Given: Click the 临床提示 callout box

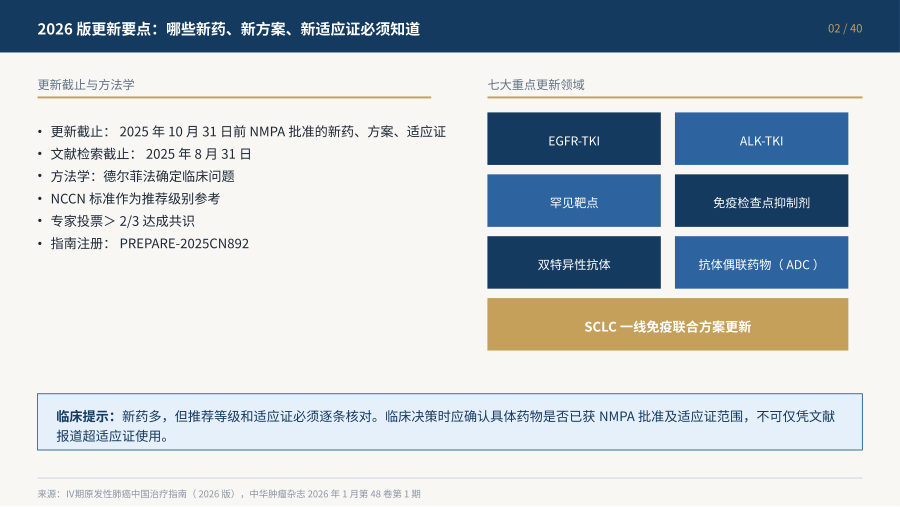Looking at the screenshot, I should (x=450, y=422).
